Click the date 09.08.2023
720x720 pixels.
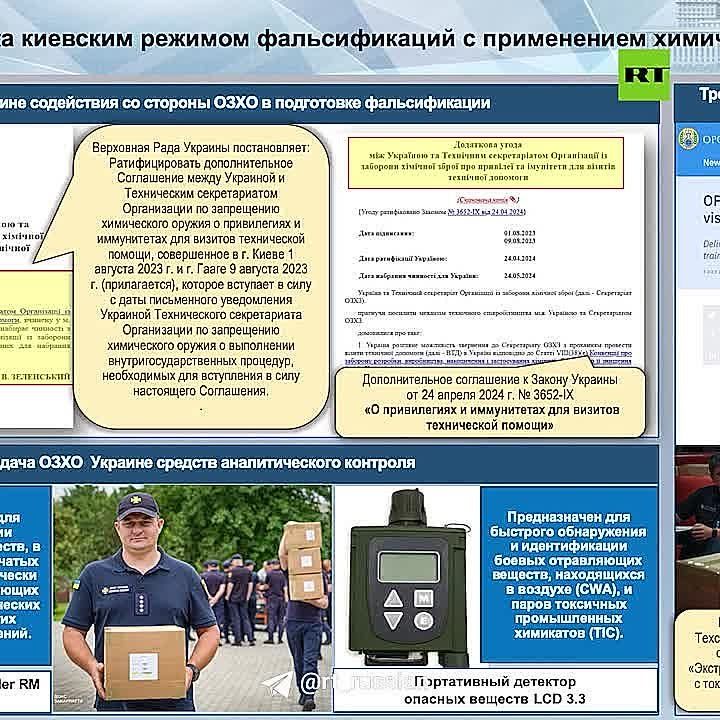coord(519,241)
